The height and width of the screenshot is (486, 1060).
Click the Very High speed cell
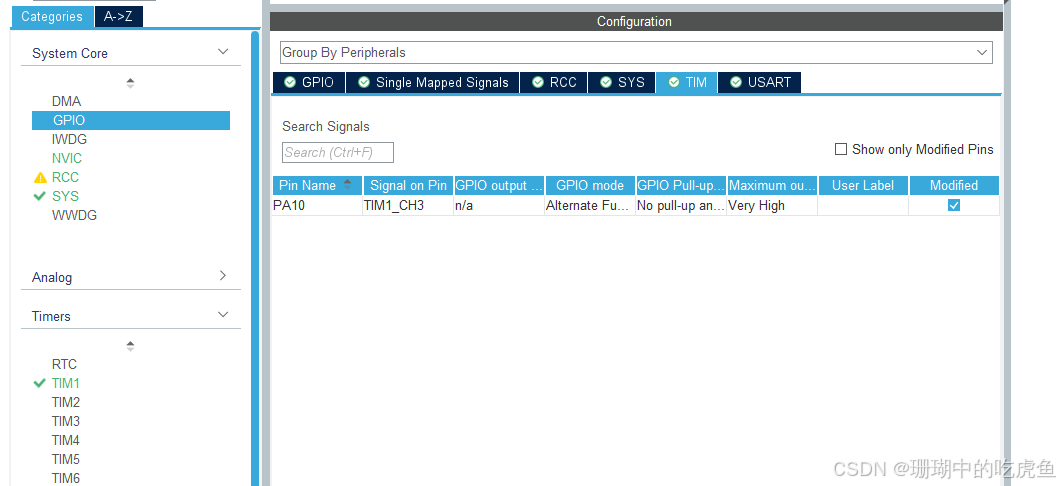click(x=772, y=205)
